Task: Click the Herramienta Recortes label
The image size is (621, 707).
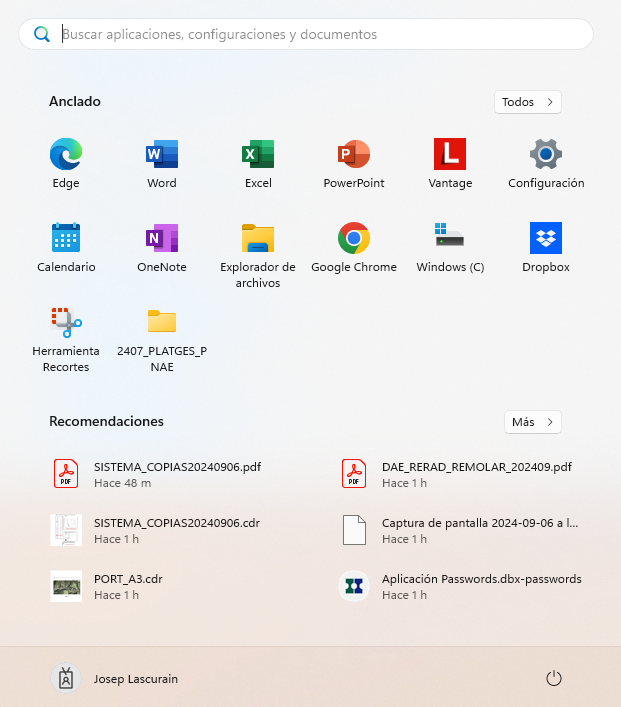Action: coord(66,359)
